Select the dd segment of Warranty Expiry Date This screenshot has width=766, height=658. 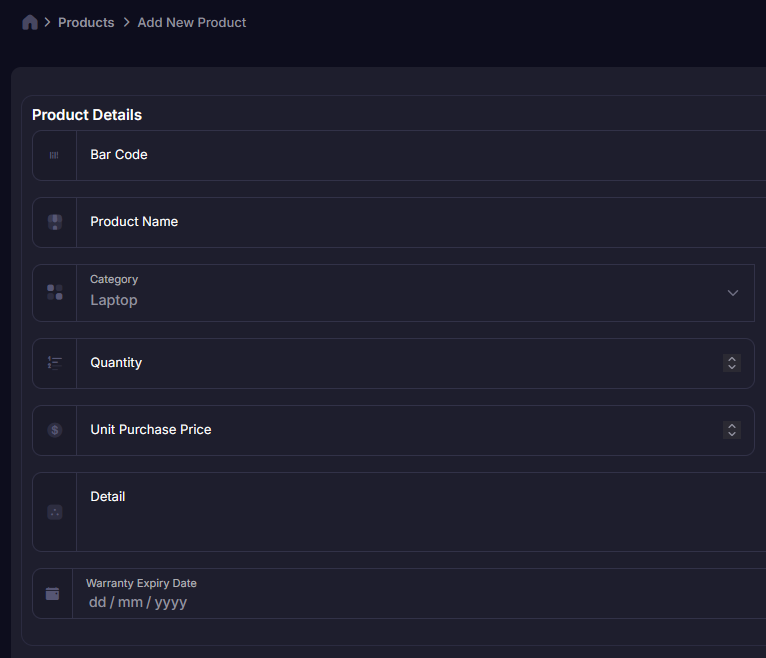[x=97, y=602]
